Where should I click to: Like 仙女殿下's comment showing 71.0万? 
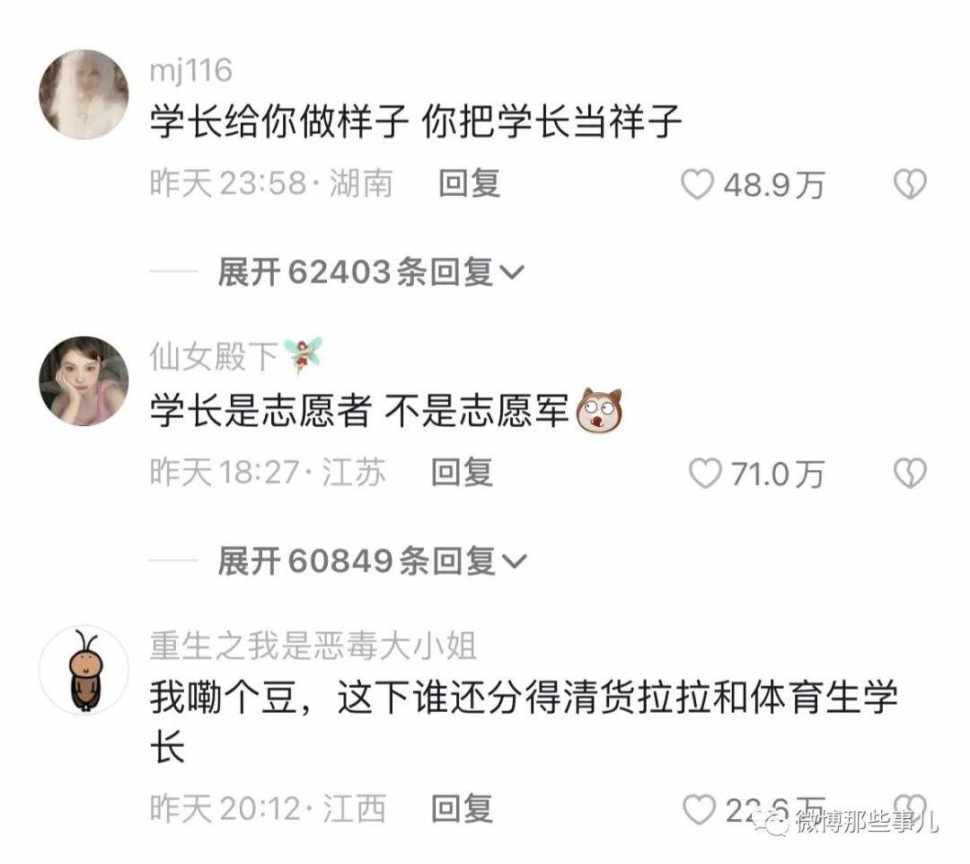click(705, 474)
